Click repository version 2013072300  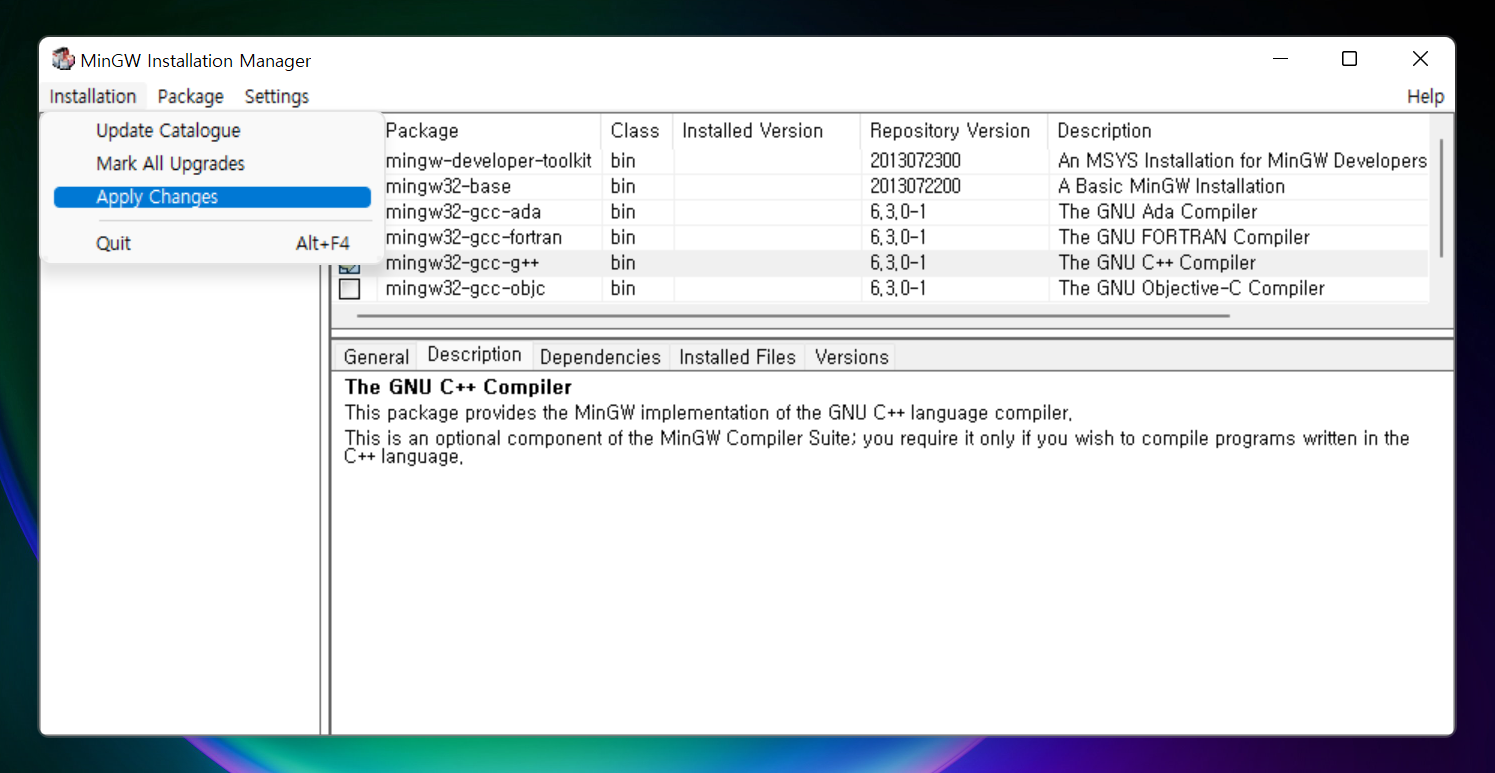(915, 161)
